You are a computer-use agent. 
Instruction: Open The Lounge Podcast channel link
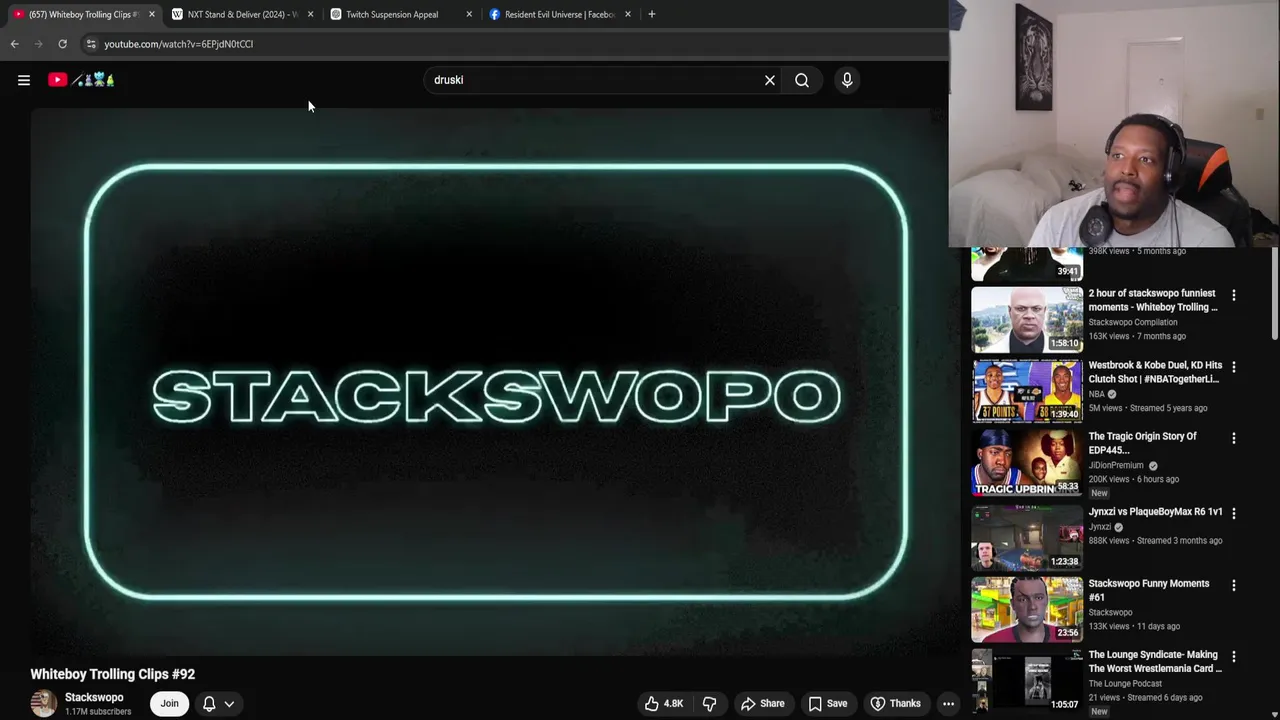coord(1125,684)
